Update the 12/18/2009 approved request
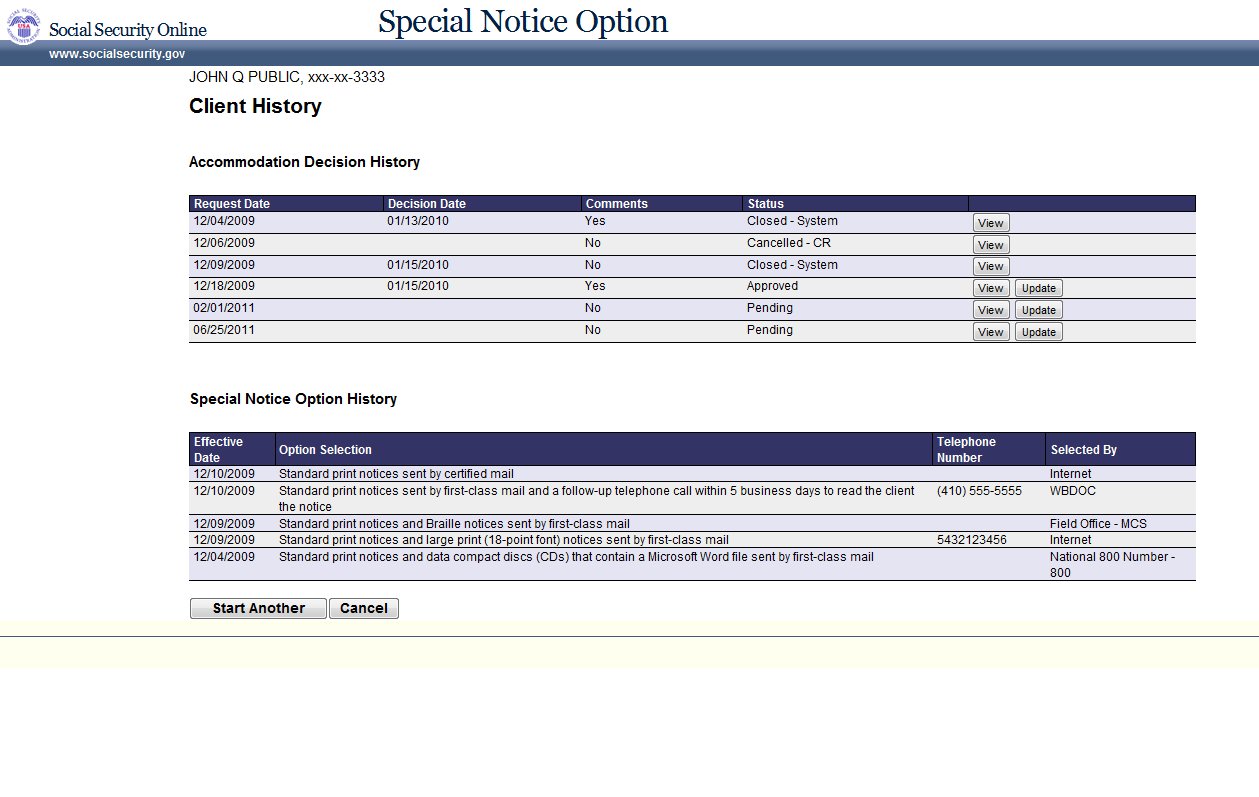Image resolution: width=1259 pixels, height=797 pixels. (x=1039, y=288)
